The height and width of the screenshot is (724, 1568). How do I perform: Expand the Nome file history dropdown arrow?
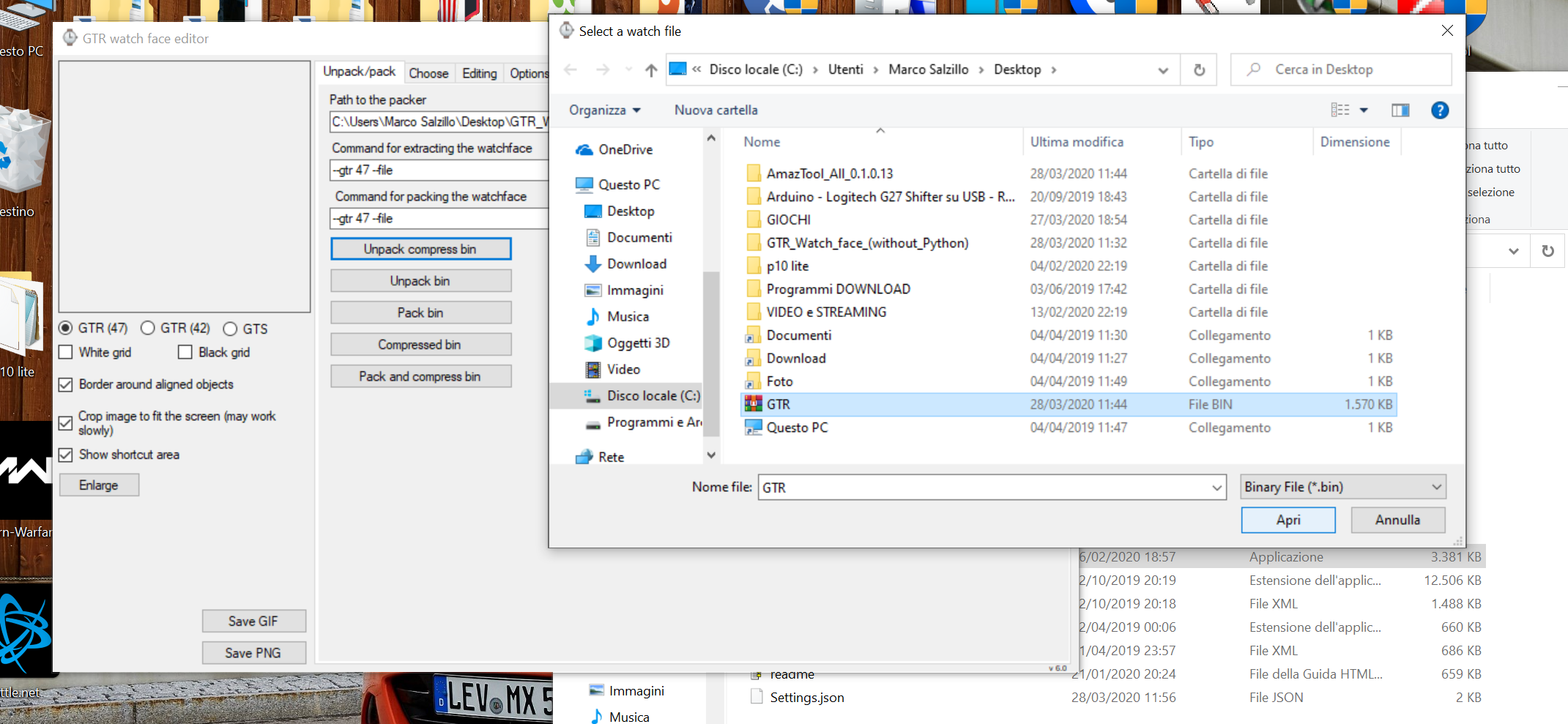pyautogui.click(x=1217, y=488)
